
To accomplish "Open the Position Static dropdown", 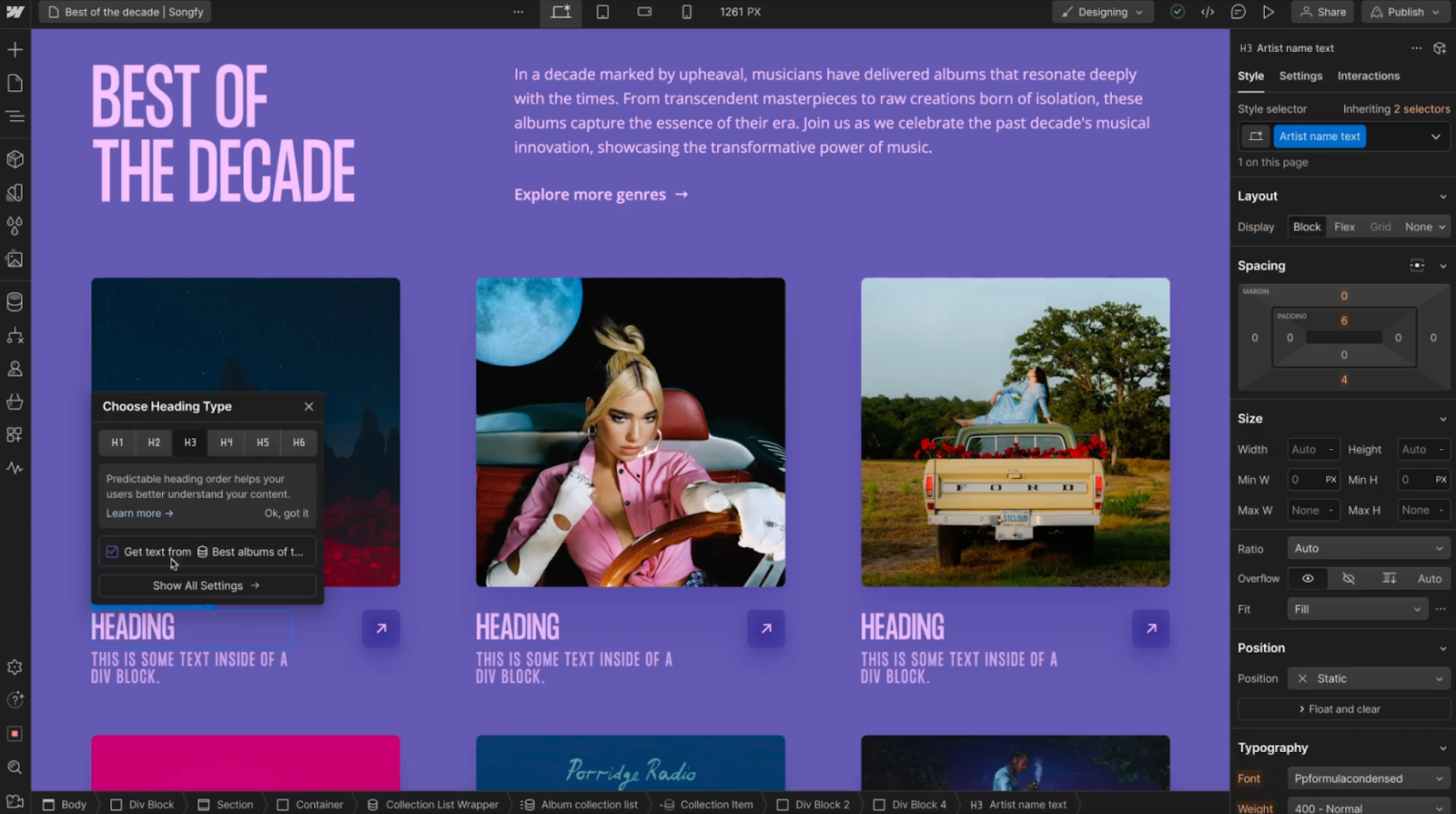I will pos(1368,678).
